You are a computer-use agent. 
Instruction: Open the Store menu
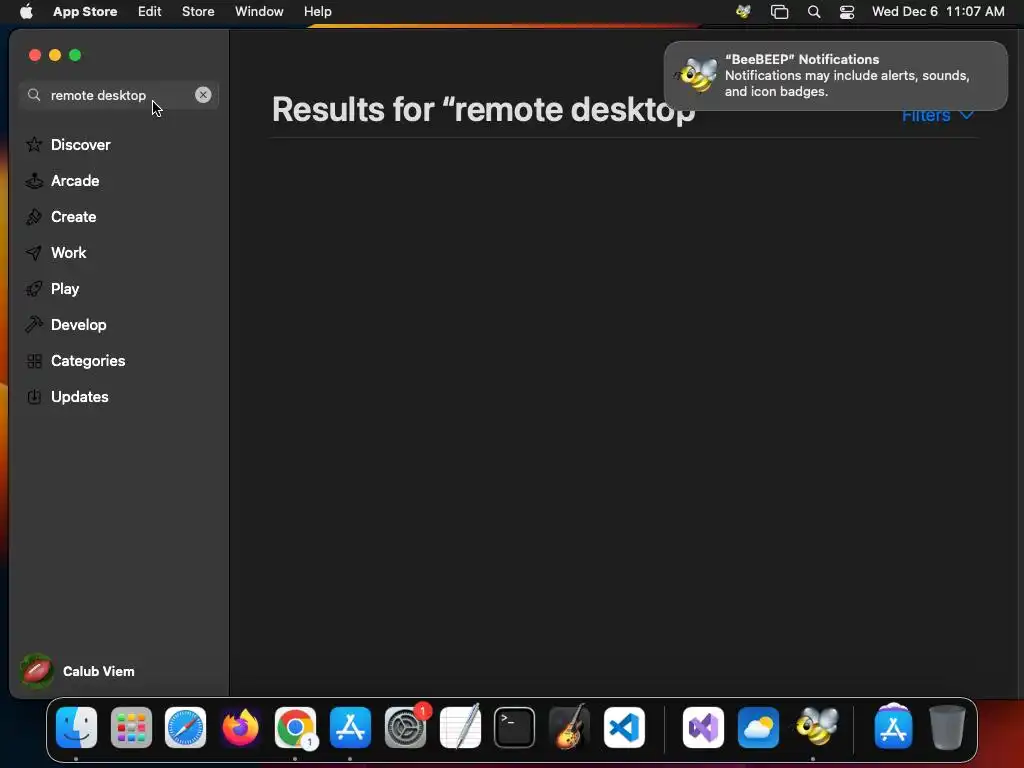click(198, 12)
